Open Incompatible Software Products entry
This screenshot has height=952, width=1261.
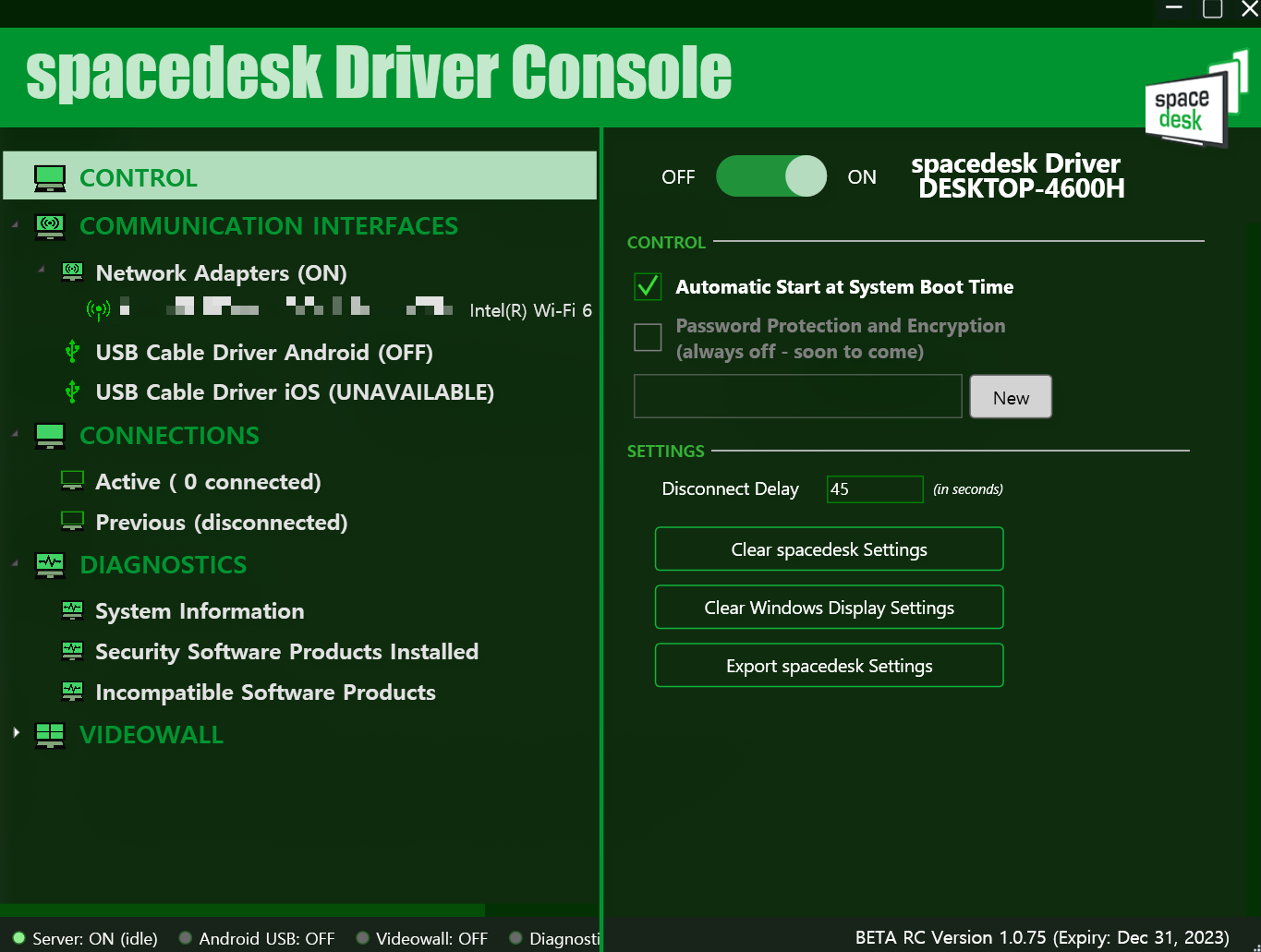pyautogui.click(x=266, y=693)
